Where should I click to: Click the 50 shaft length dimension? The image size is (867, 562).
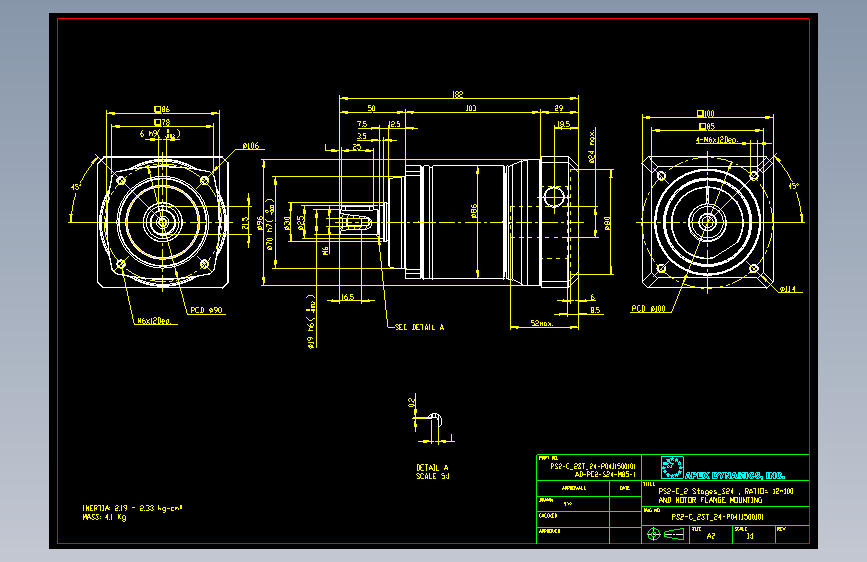[x=371, y=108]
